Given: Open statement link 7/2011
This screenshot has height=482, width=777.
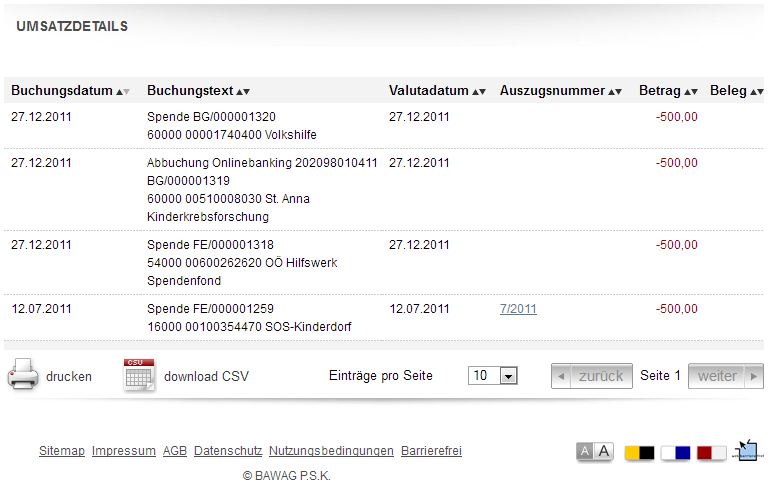Looking at the screenshot, I should (518, 309).
